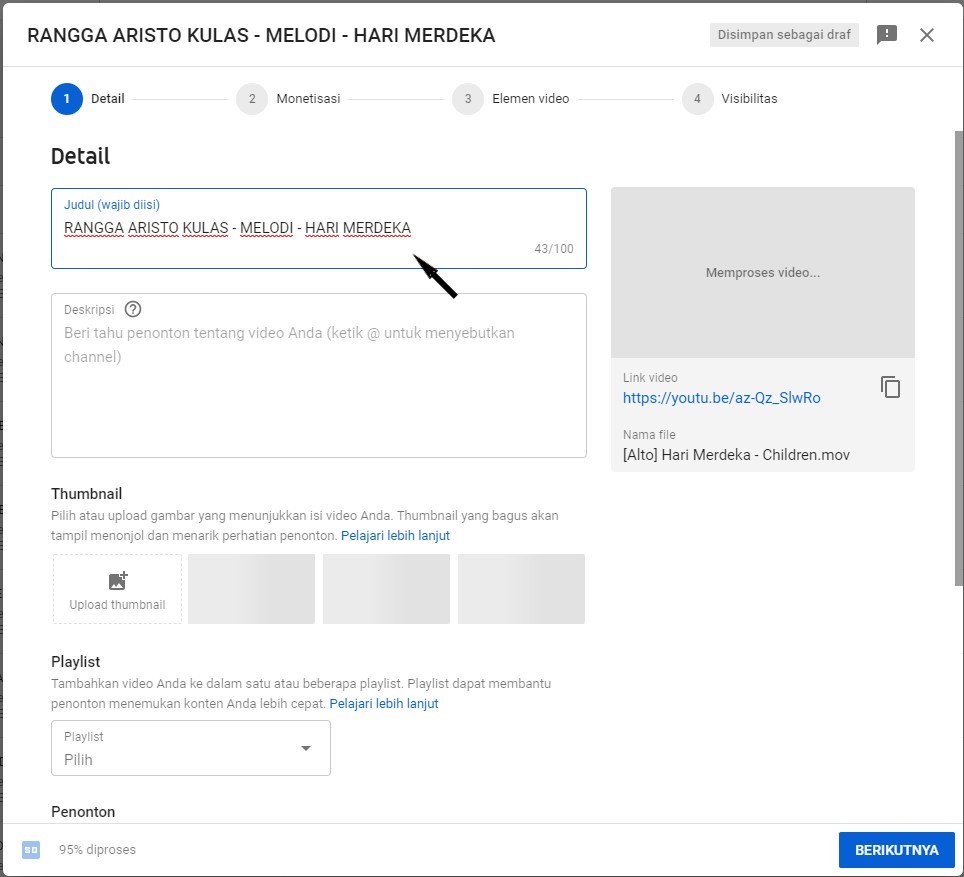Click the SD processing status icon
The height and width of the screenshot is (877, 964).
tap(31, 850)
